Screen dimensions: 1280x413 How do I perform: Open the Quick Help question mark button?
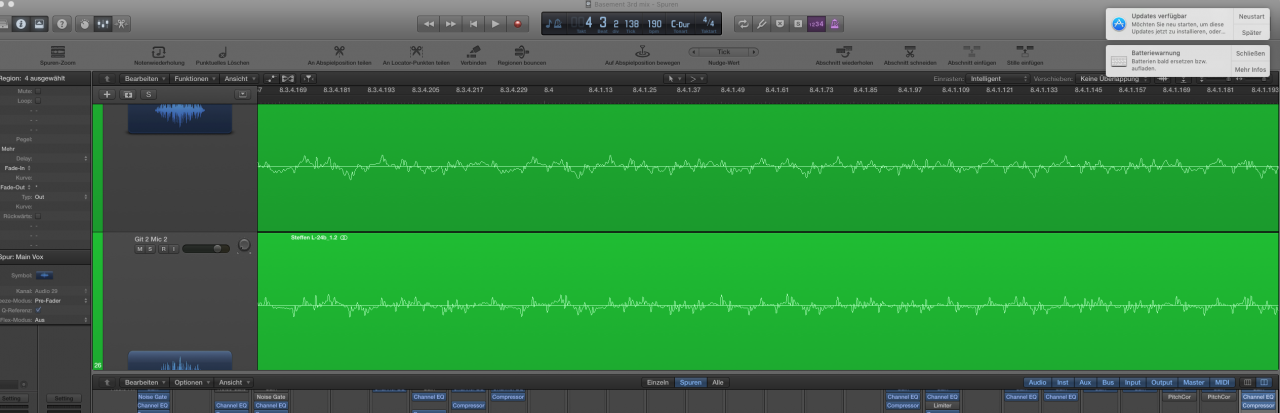pos(61,23)
